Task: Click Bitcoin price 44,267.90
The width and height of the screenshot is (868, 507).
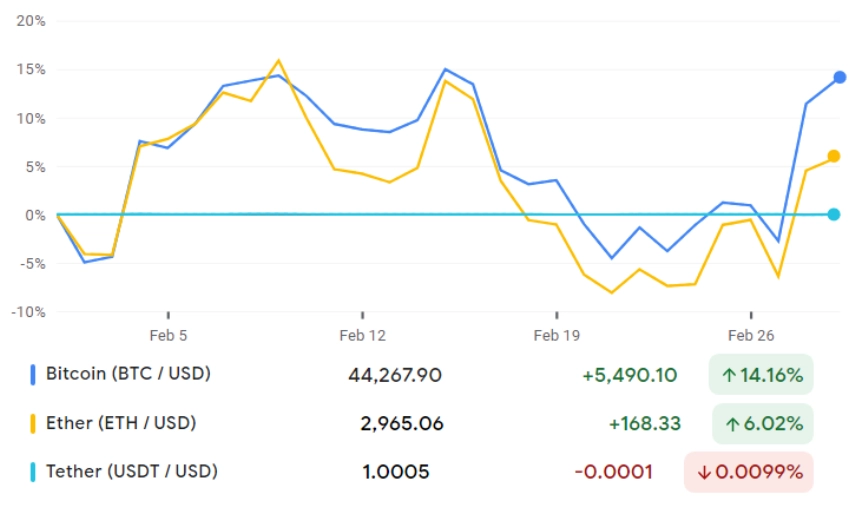Action: (395, 375)
